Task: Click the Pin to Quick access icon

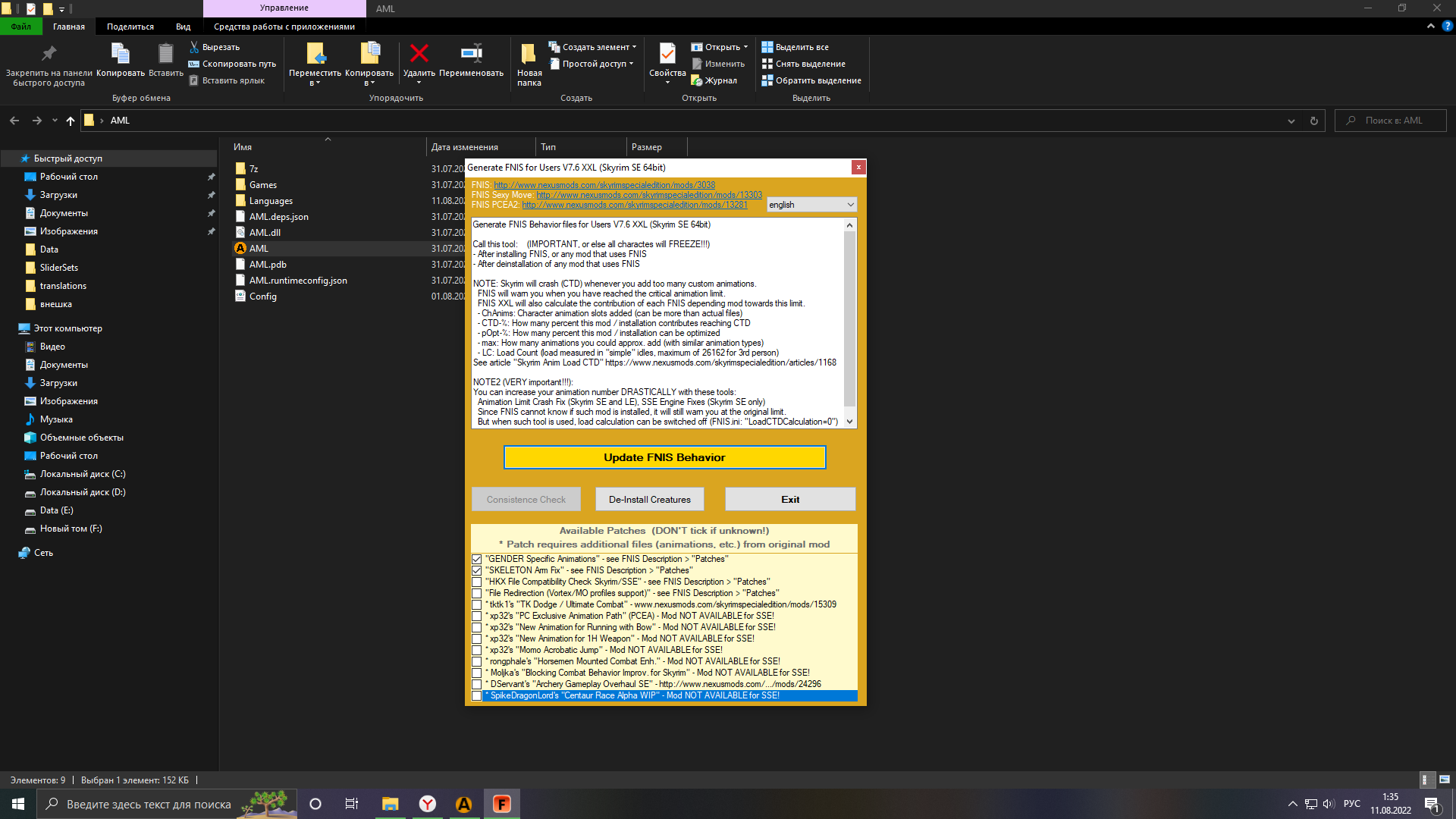Action: pos(49,54)
